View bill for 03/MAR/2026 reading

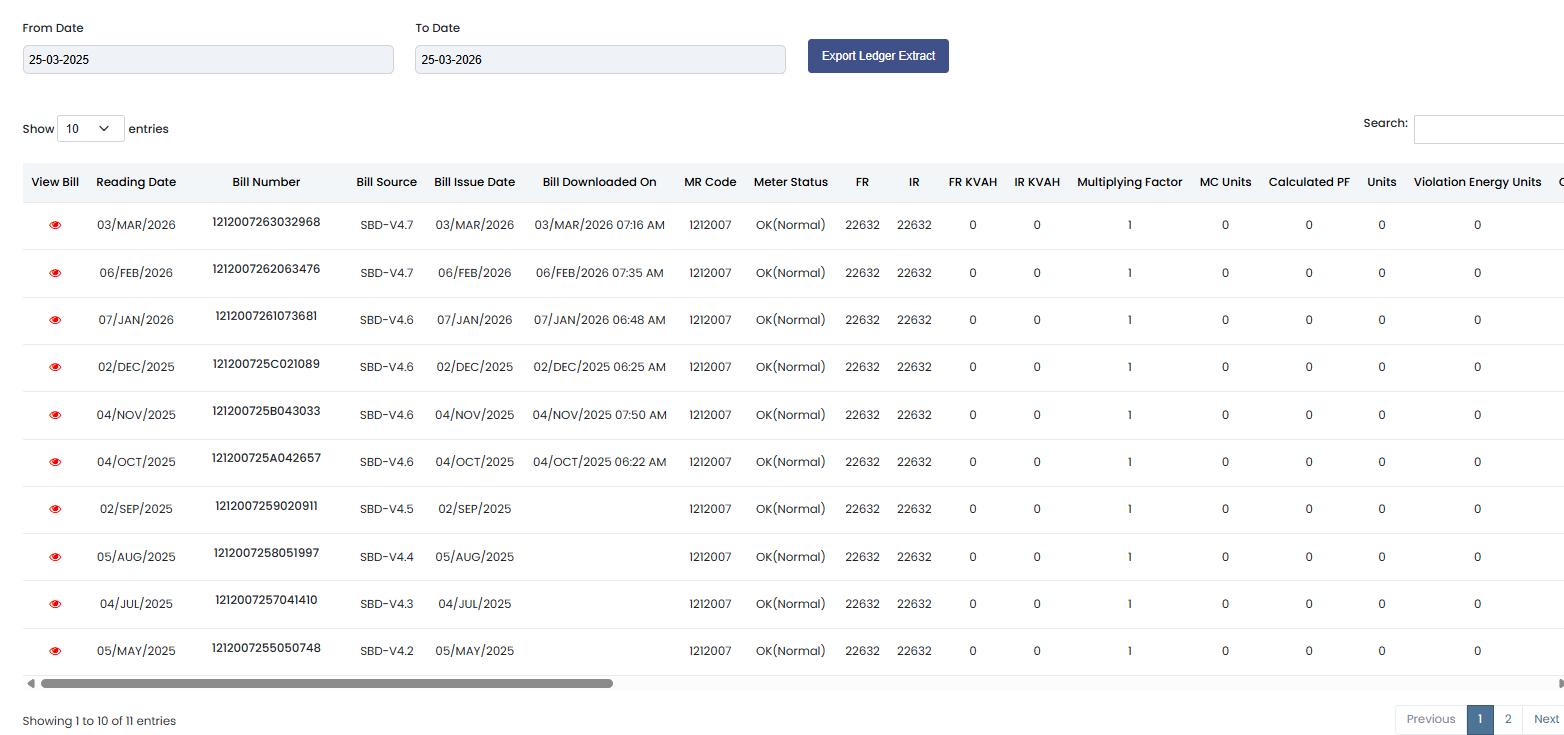click(55, 226)
